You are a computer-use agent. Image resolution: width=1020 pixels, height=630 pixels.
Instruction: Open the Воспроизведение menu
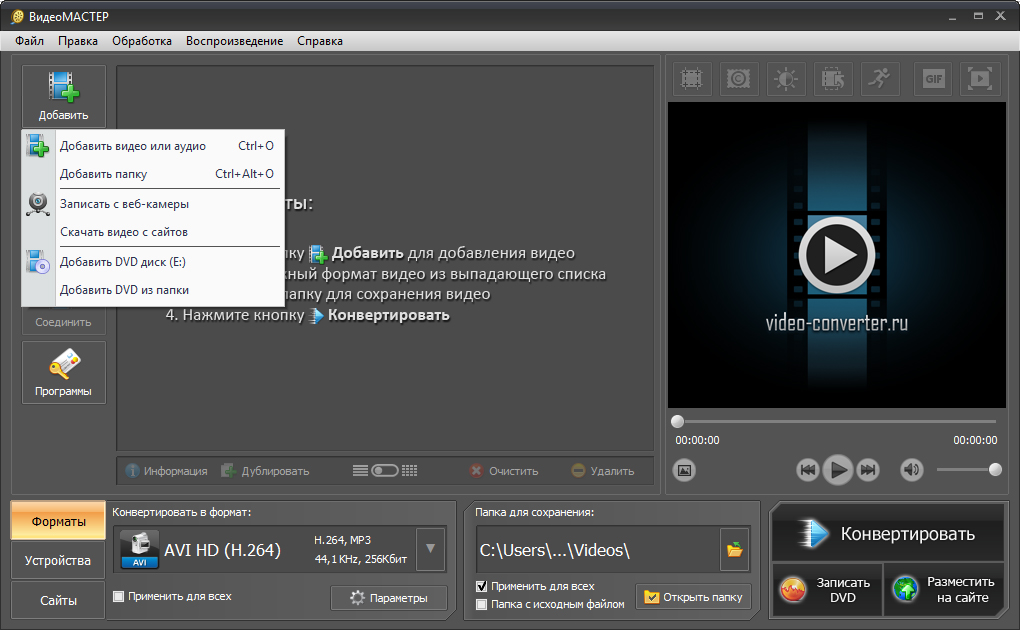tap(234, 41)
